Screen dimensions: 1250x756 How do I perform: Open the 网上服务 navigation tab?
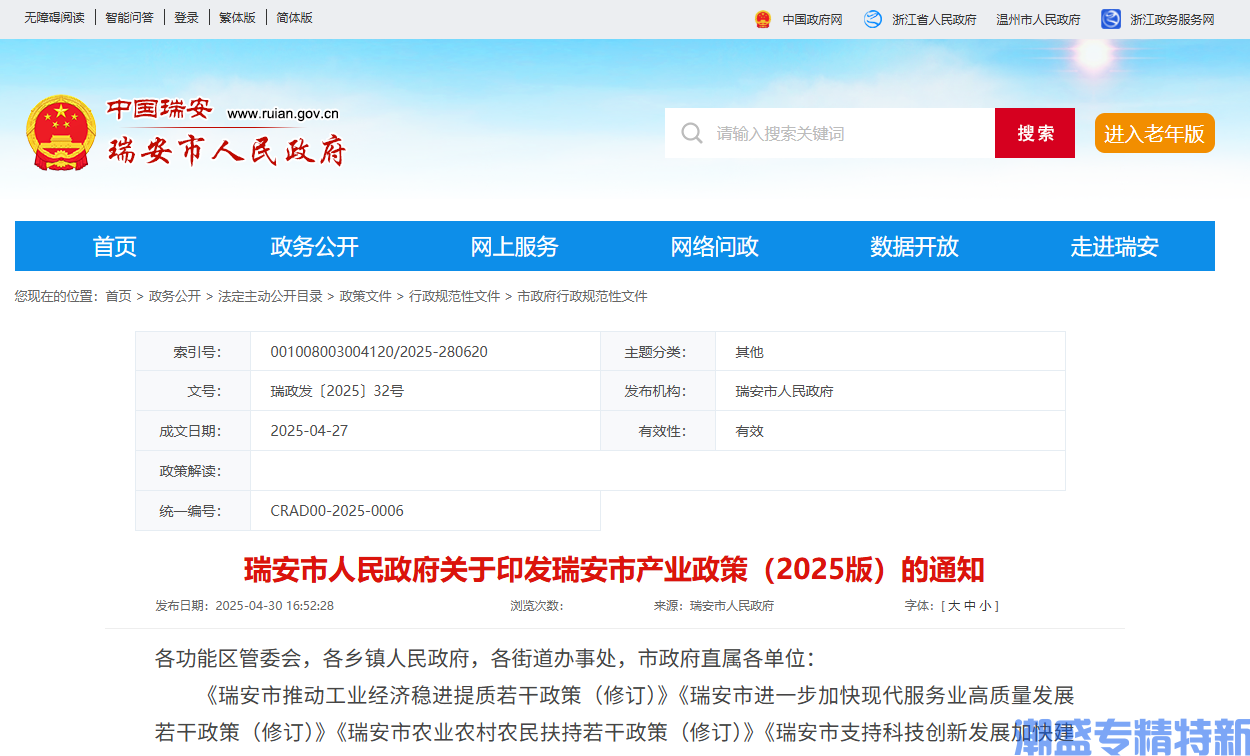click(515, 246)
